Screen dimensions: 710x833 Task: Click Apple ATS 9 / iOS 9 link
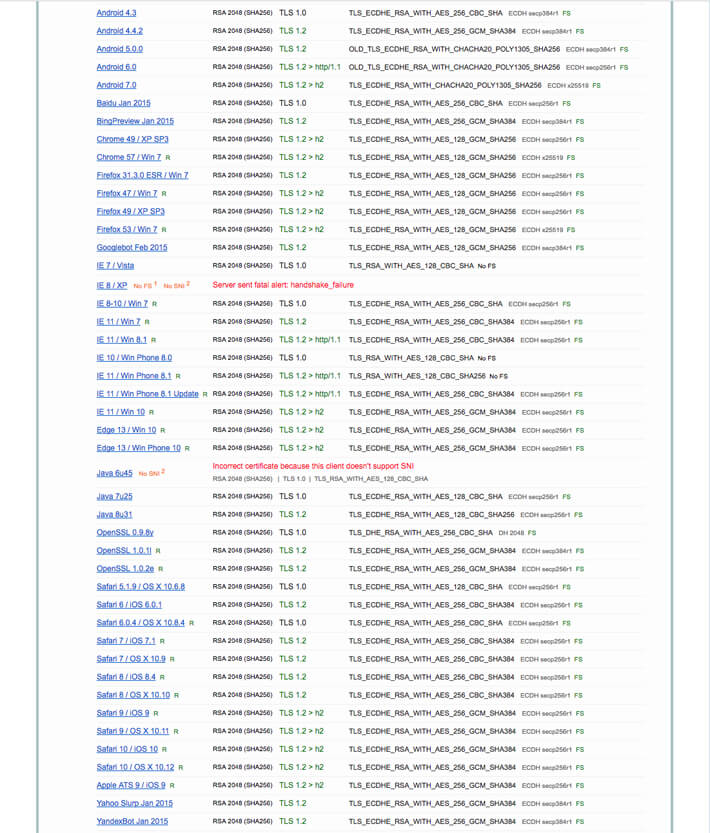coord(131,785)
